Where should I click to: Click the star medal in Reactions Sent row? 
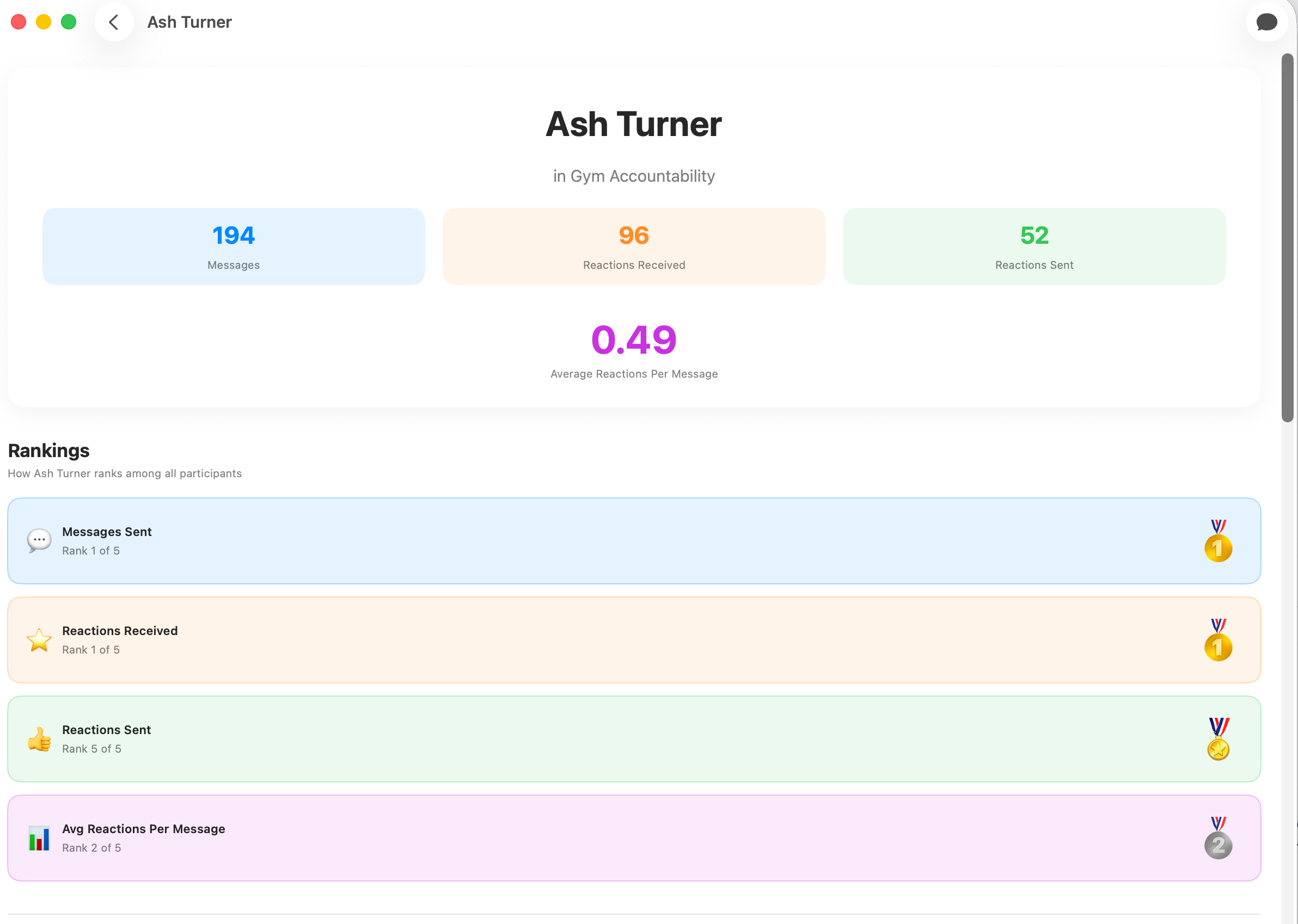click(1218, 739)
